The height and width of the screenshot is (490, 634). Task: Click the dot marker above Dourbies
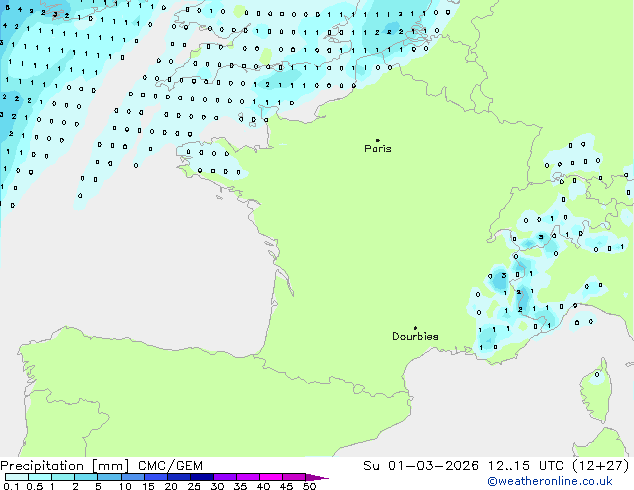(x=415, y=328)
